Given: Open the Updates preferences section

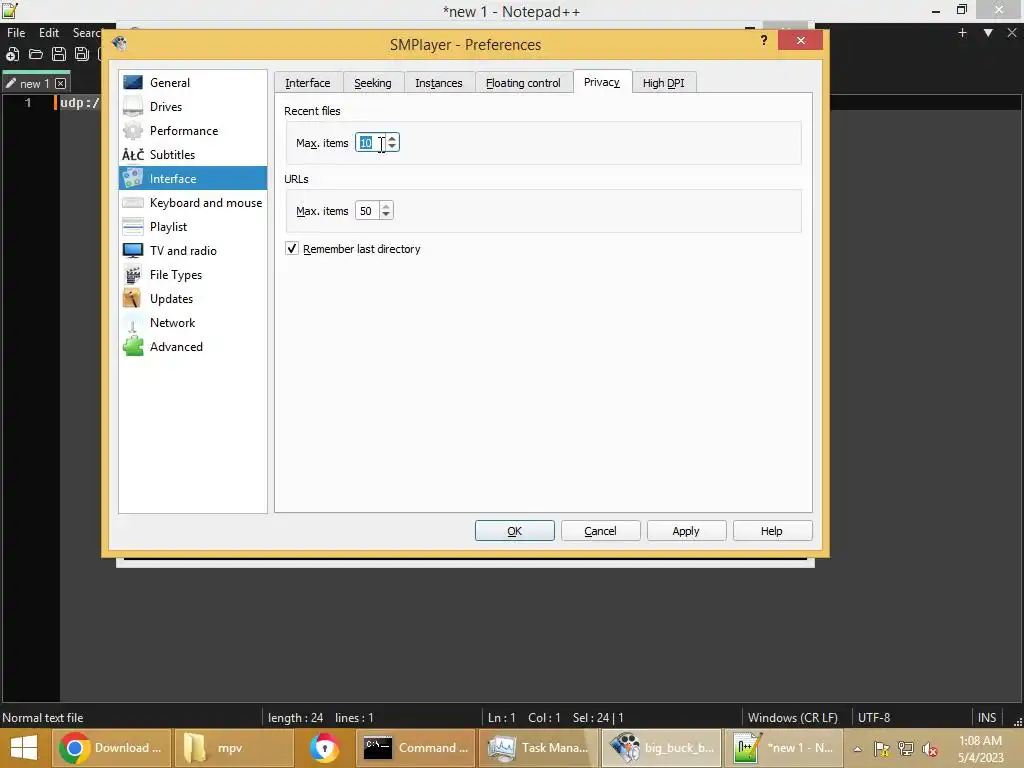Looking at the screenshot, I should (193, 298).
